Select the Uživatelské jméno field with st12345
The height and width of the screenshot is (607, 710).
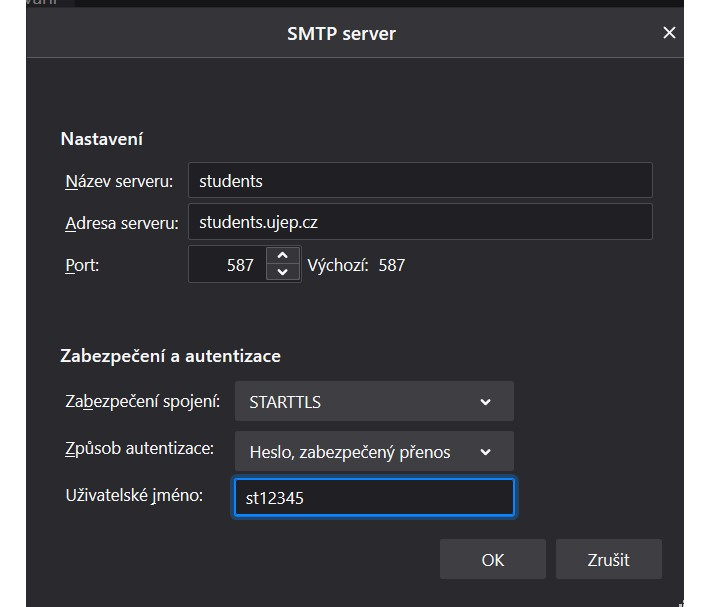373,497
